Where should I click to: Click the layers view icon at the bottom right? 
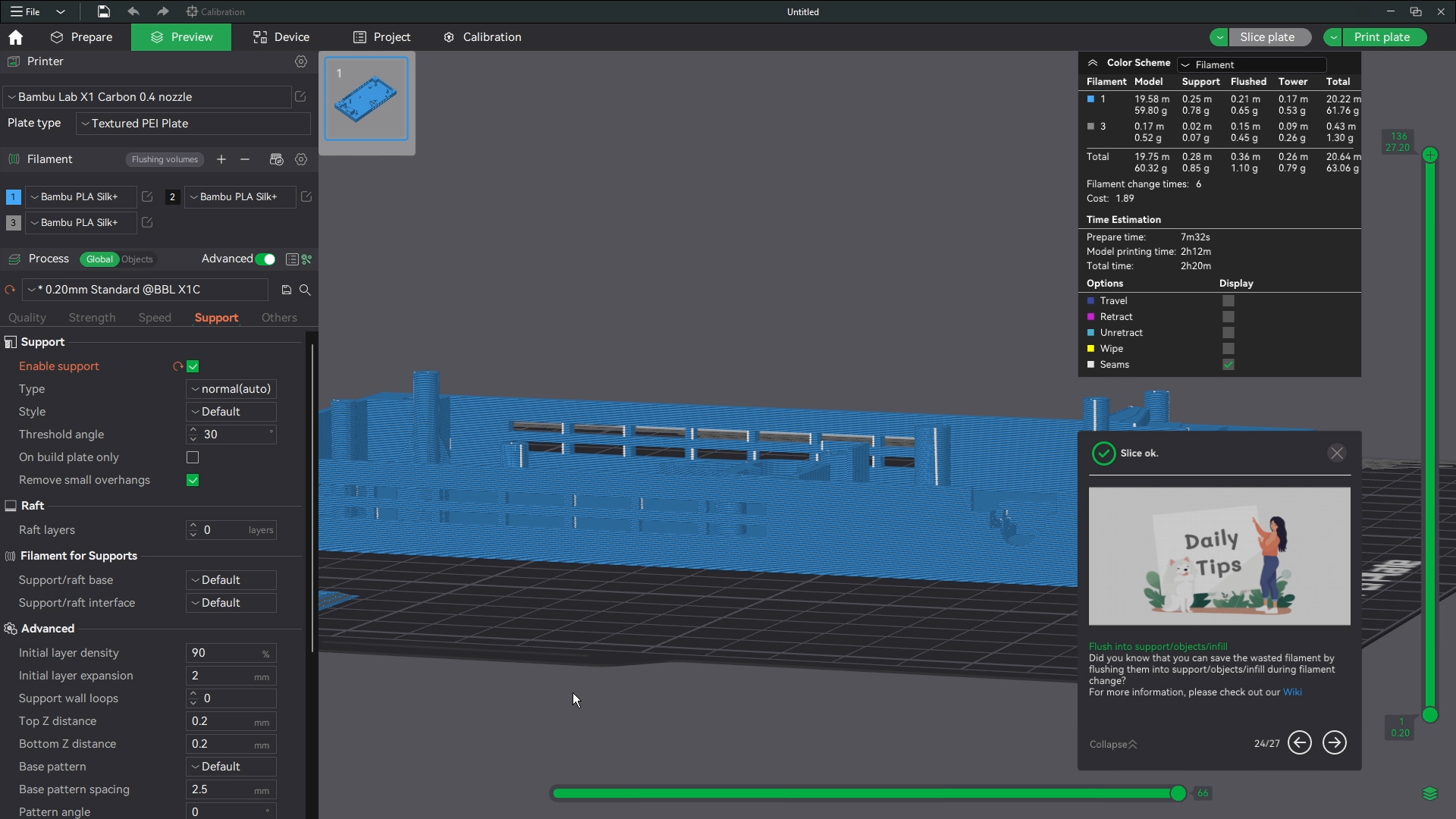[x=1429, y=793]
